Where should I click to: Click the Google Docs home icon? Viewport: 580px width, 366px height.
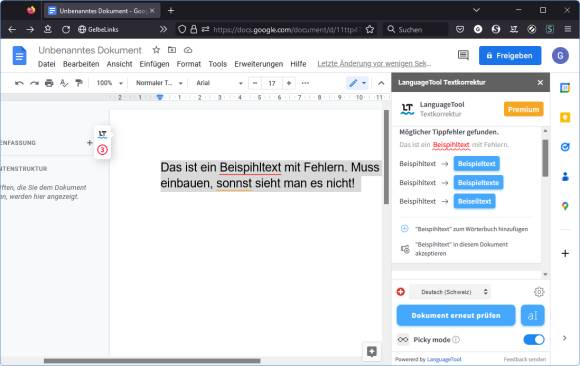pos(19,56)
